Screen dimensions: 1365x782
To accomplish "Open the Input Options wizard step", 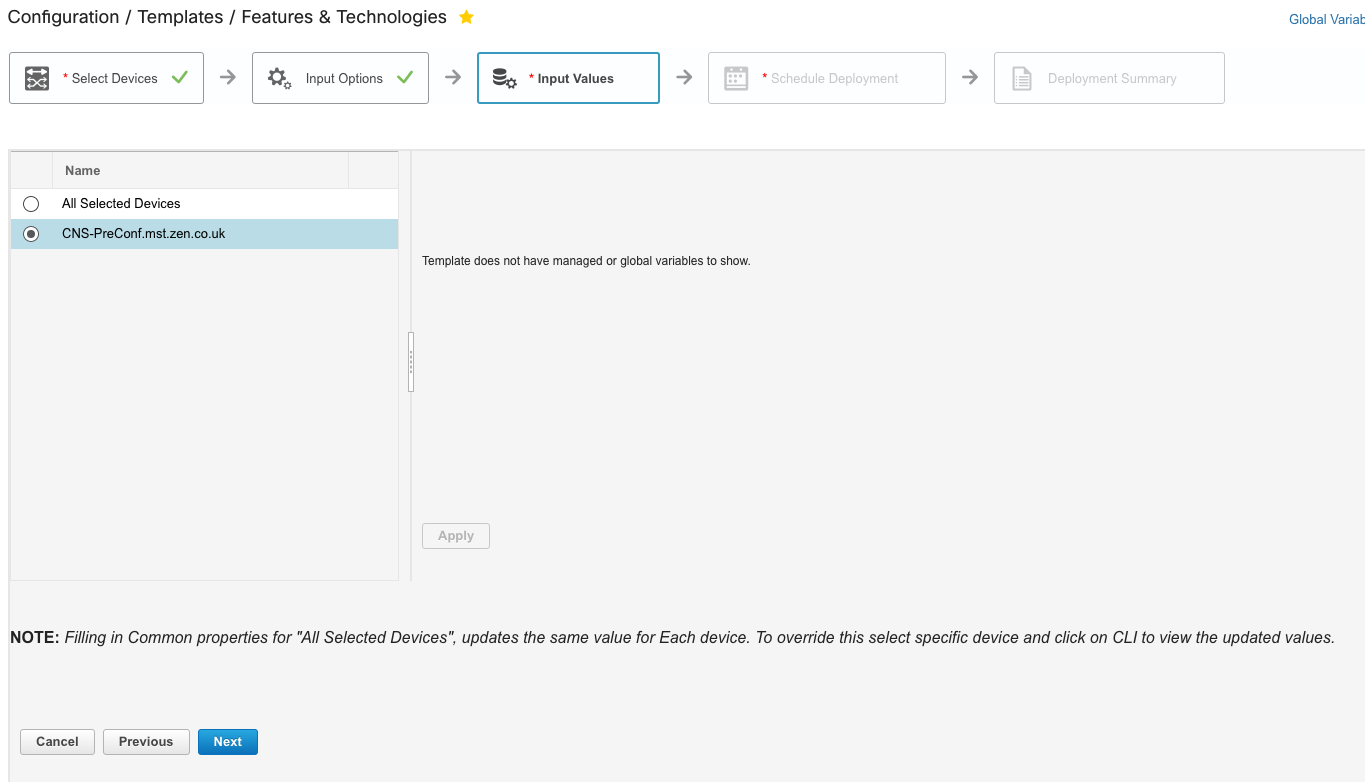I will [340, 78].
